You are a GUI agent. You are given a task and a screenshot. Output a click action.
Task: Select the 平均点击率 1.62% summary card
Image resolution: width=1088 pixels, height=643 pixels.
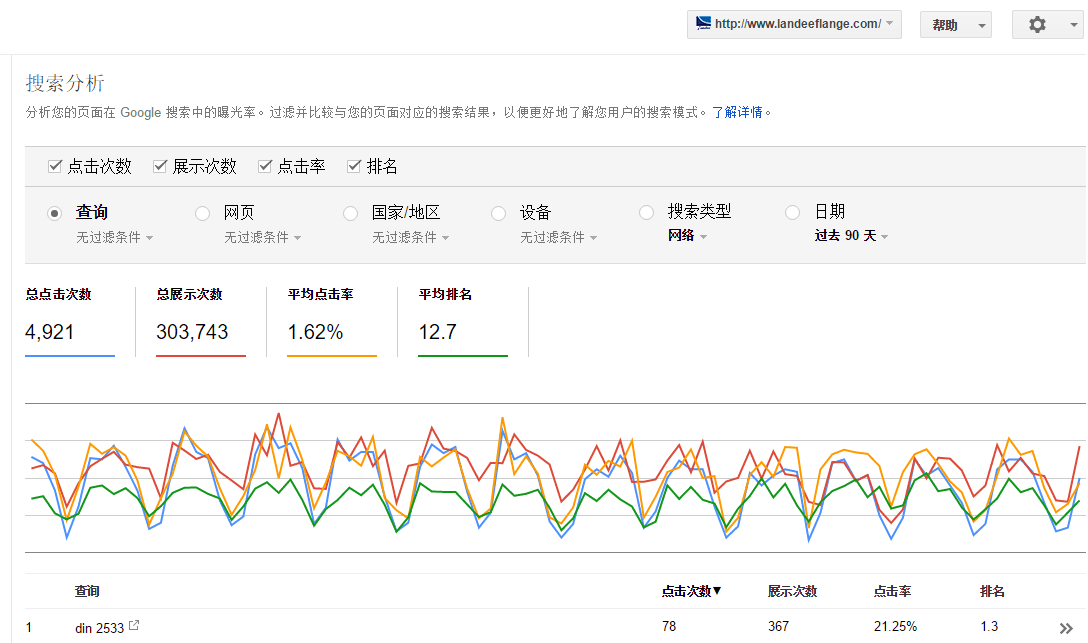point(332,322)
